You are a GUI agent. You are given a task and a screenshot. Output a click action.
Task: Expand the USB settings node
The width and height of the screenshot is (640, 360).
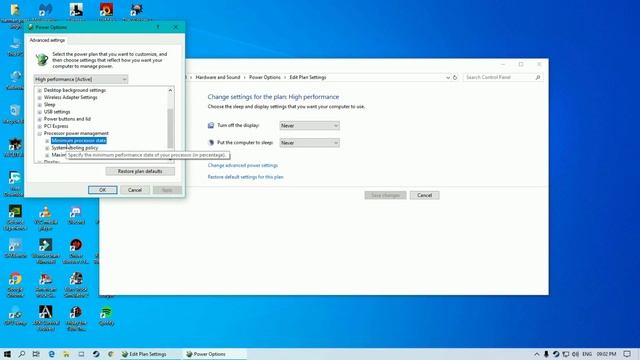tap(40, 112)
